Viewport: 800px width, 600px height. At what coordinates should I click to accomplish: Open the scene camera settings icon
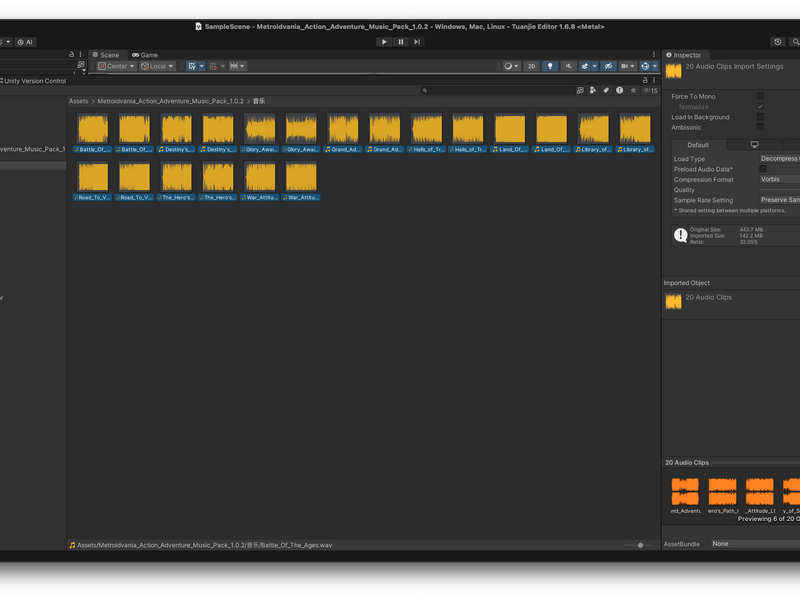627,66
